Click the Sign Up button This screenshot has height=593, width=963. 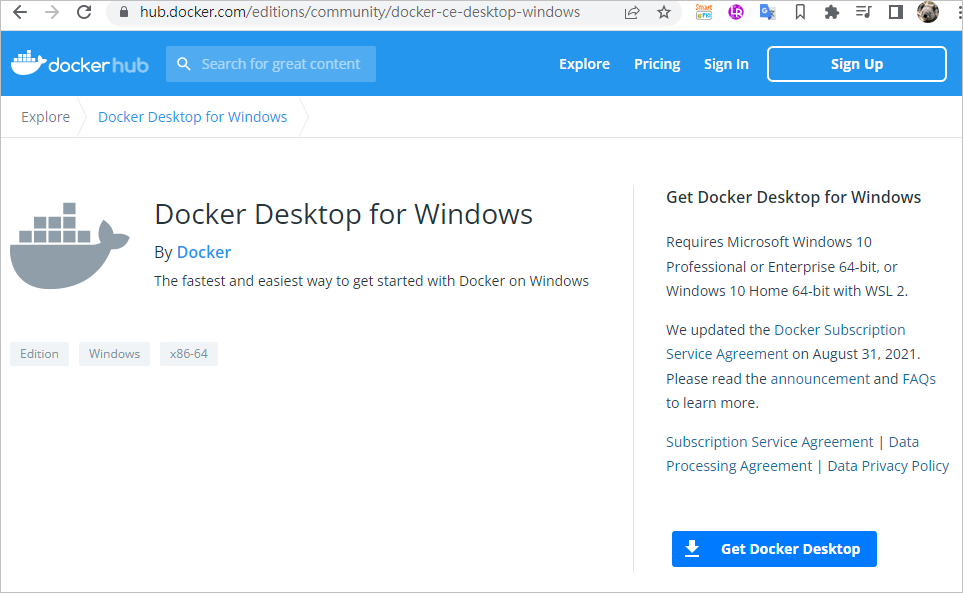[x=856, y=64]
